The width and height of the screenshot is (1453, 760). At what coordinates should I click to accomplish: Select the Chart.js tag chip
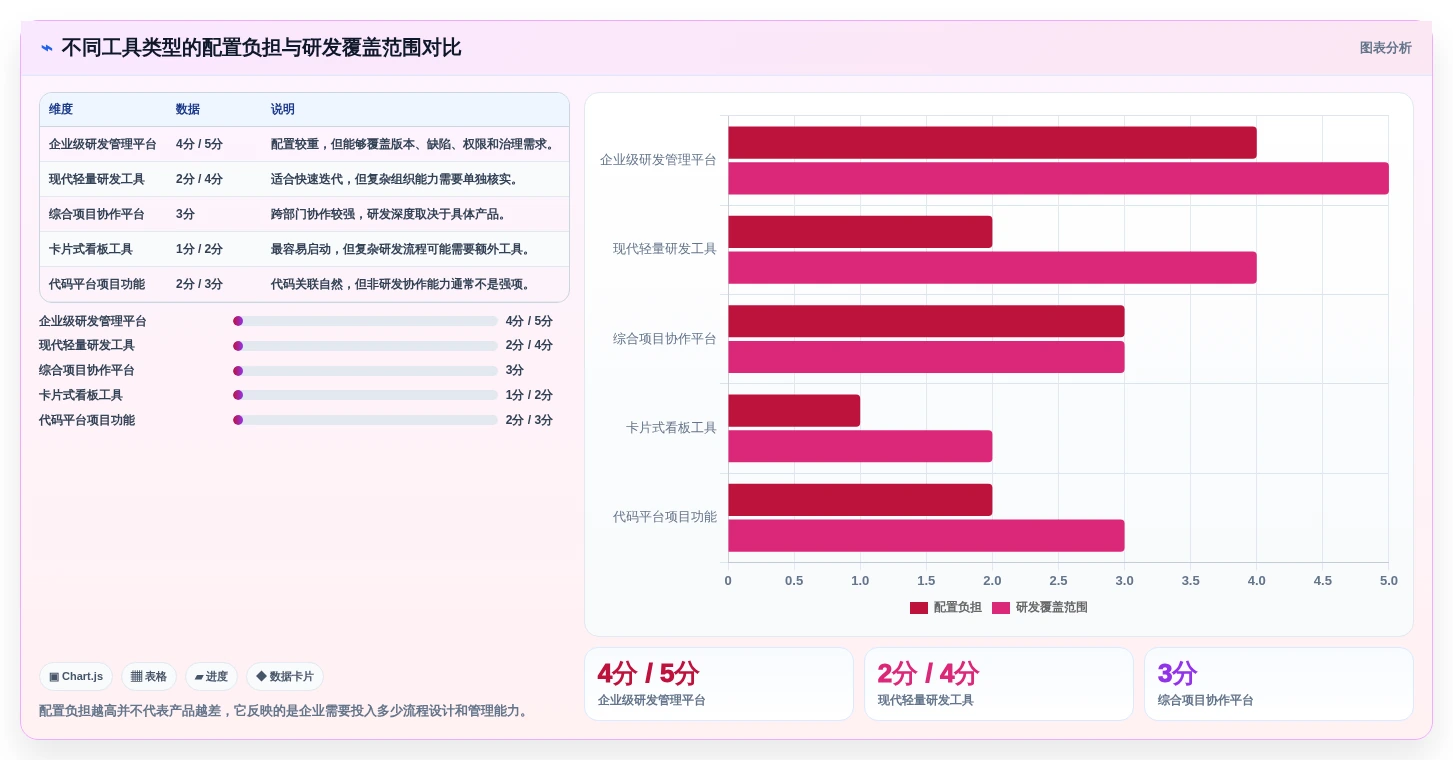coord(76,677)
